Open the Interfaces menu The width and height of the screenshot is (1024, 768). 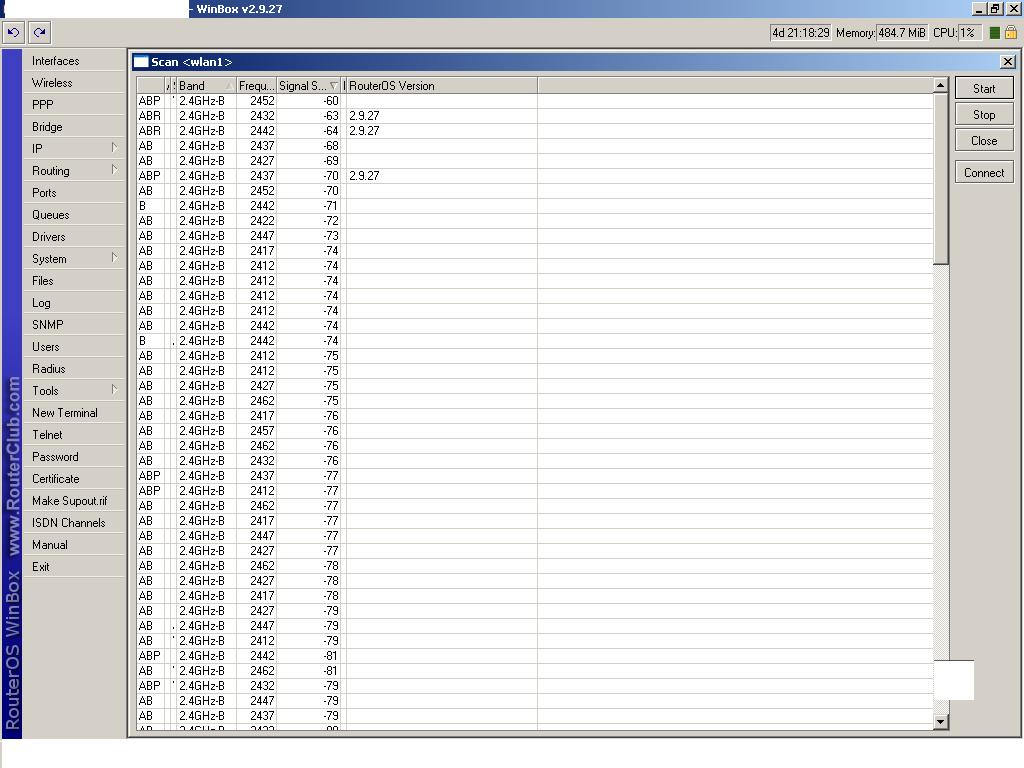74,61
